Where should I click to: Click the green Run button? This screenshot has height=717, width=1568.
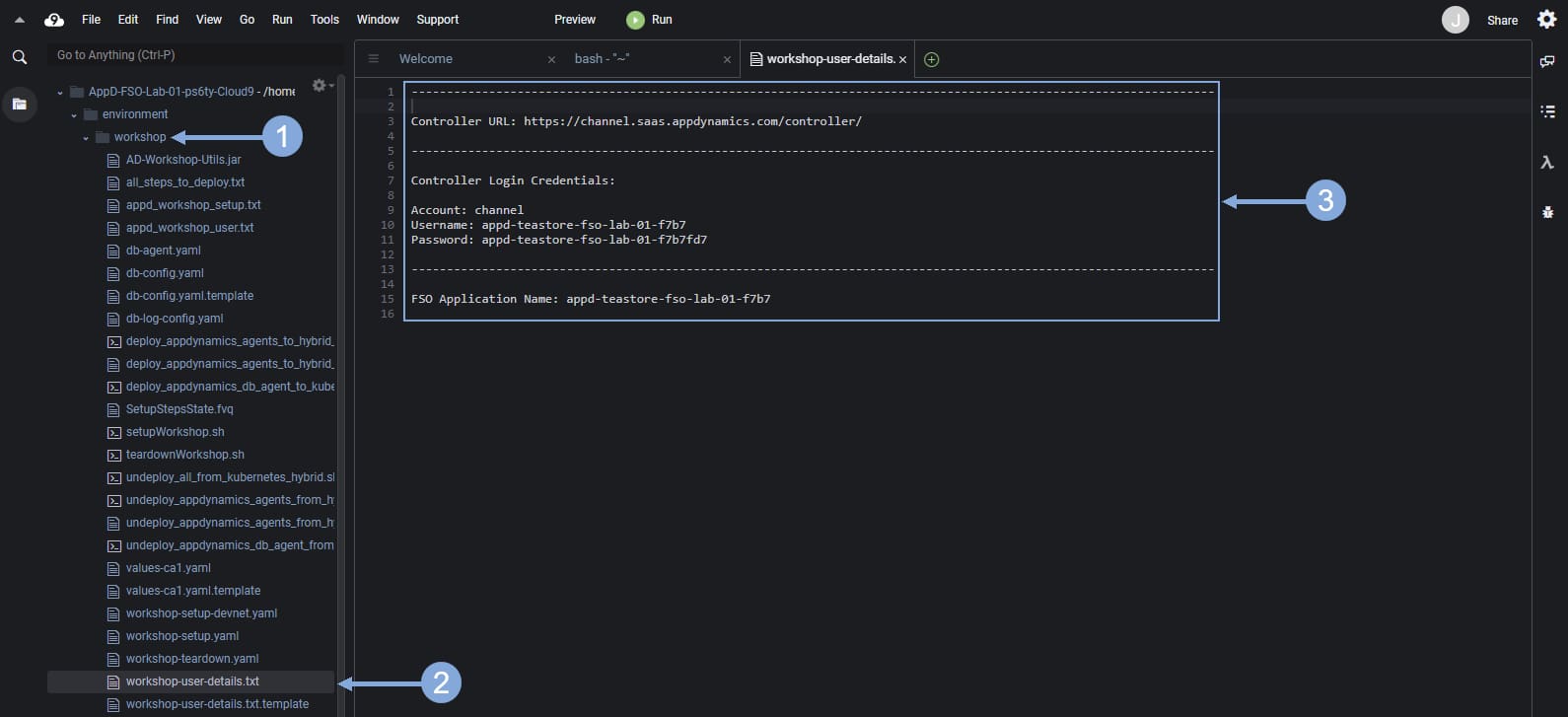tap(650, 20)
